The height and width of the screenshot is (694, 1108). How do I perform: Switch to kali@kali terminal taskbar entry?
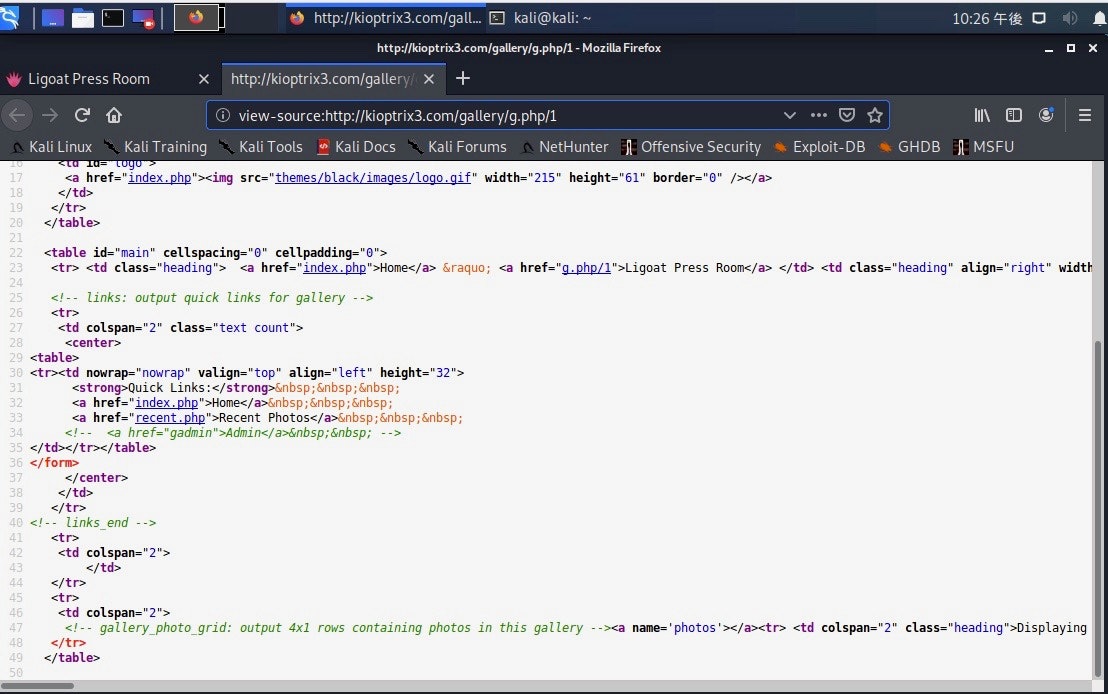click(x=542, y=18)
